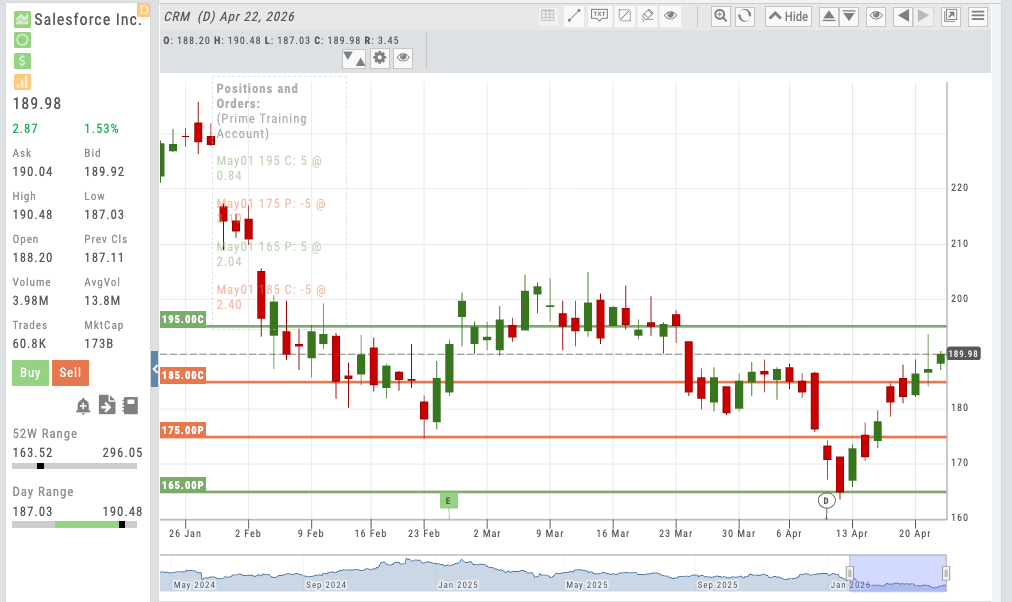The image size is (1012, 602).
Task: Click the zoom in magnifier icon
Action: click(x=721, y=16)
